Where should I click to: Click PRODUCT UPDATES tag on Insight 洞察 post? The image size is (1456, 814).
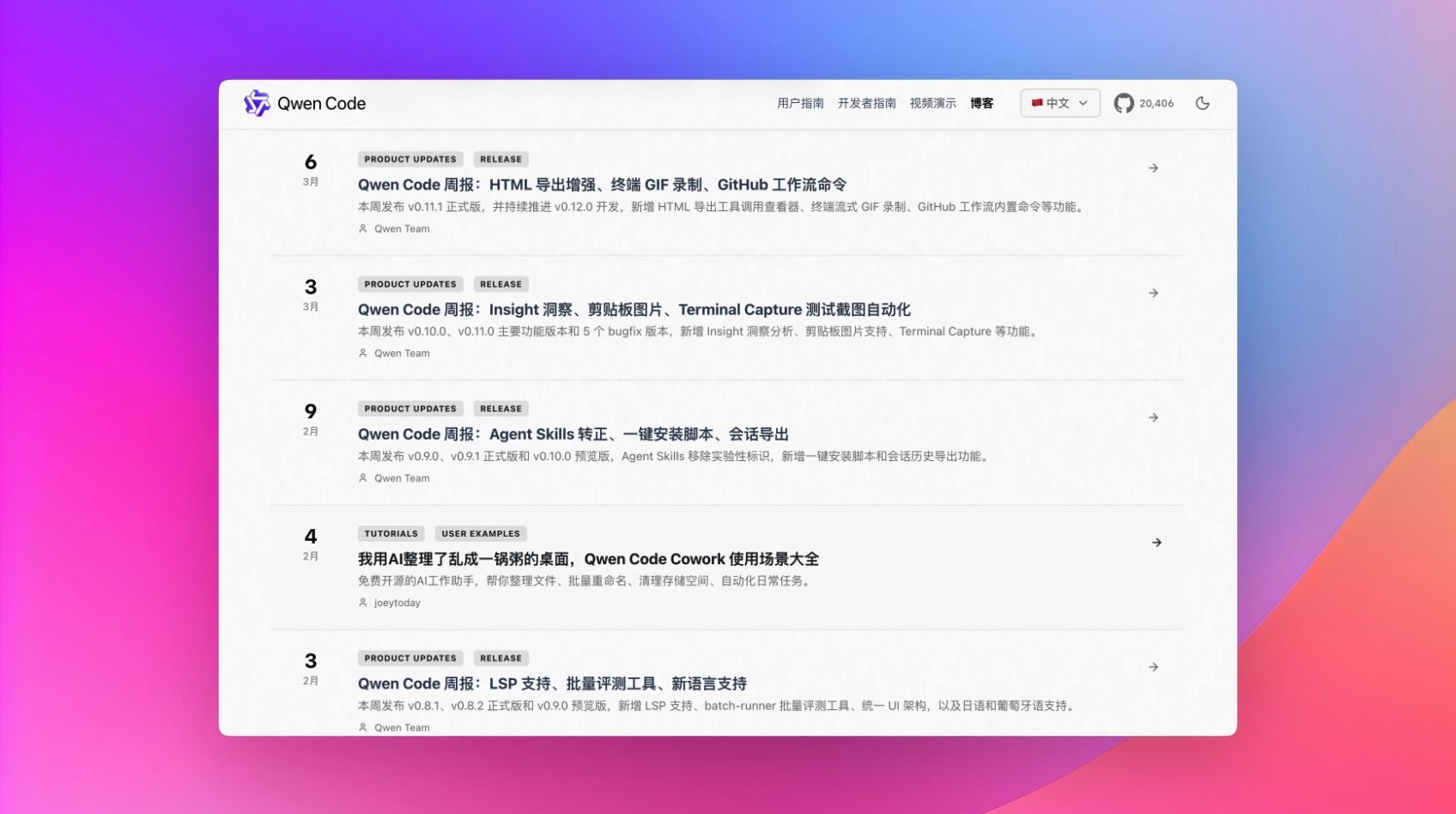(410, 284)
